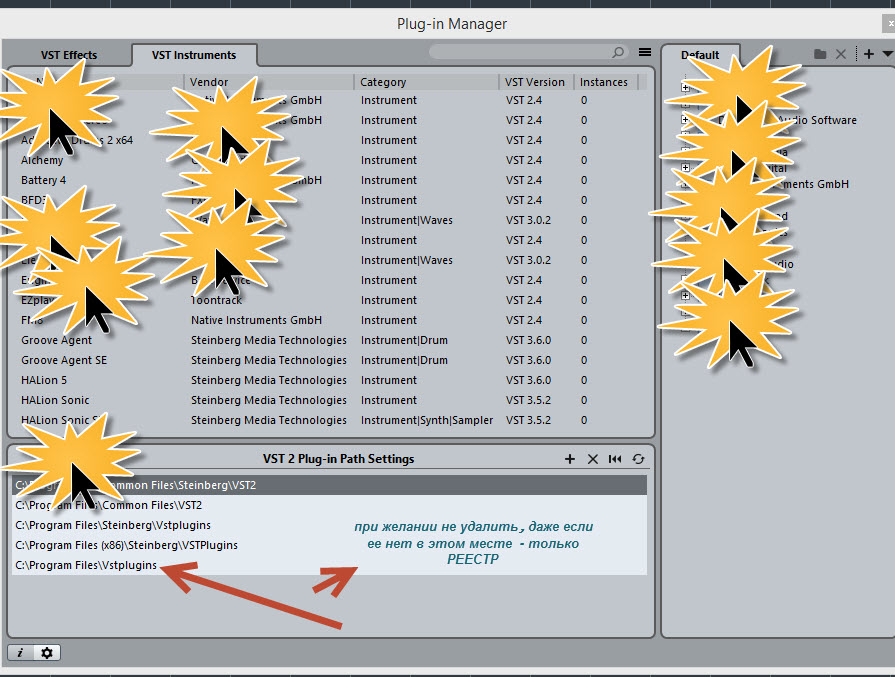Click the Native Instruments GmbH vendor cell
895x677 pixels.
coord(256,320)
